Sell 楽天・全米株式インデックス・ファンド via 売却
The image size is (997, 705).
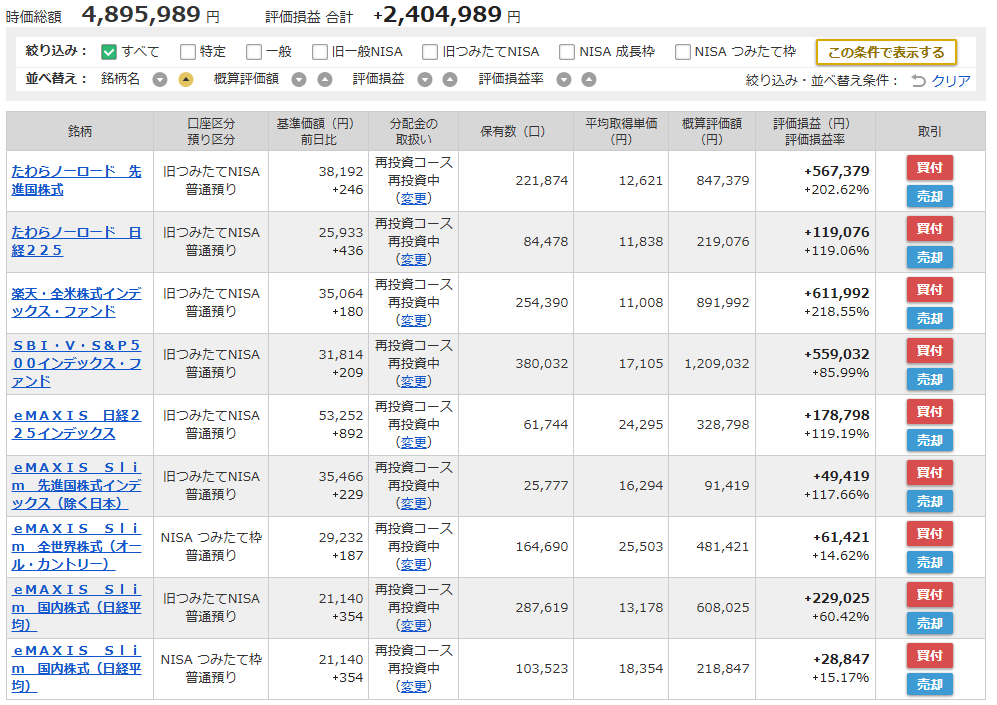tap(930, 319)
